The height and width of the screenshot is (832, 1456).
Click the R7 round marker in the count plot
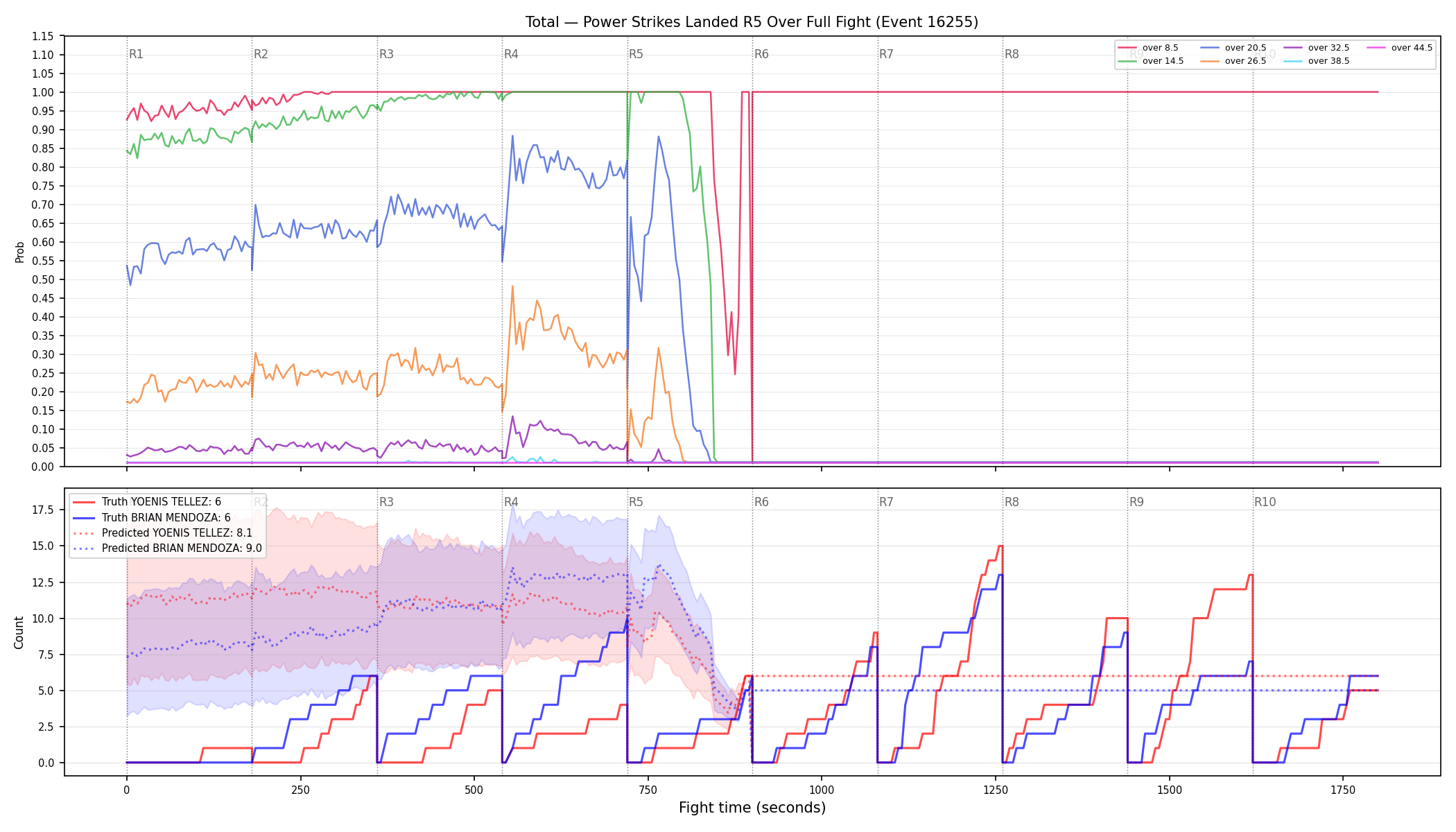click(886, 502)
